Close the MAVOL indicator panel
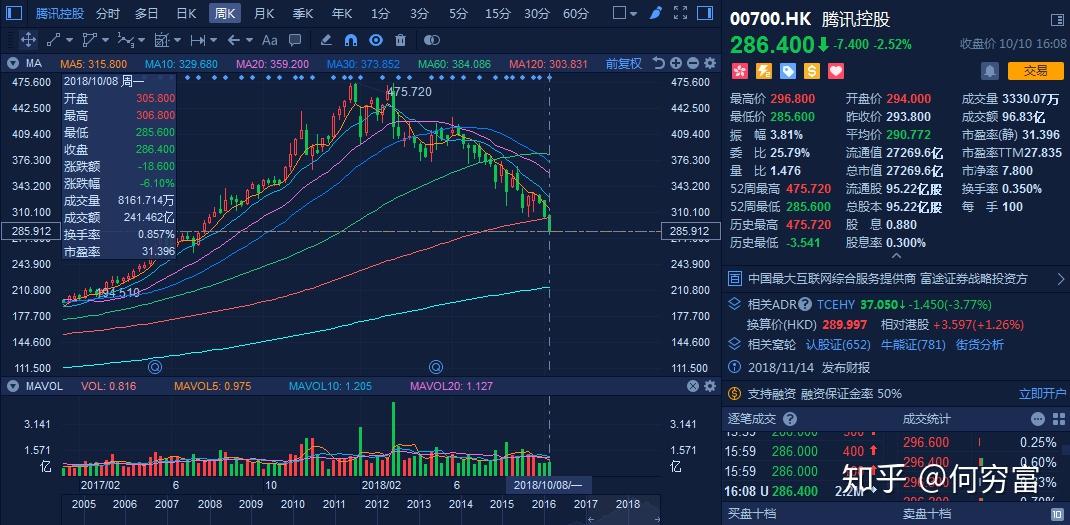Screen dimensions: 1070x525 [x=693, y=386]
